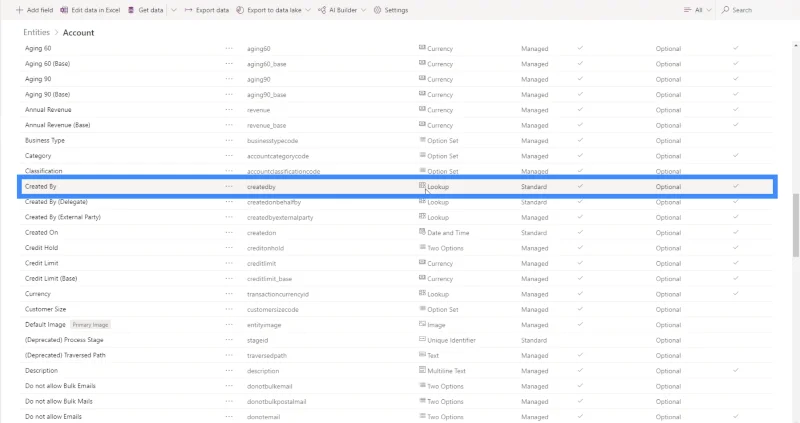Screen dimensions: 800x423
Task: Open Settings via the gear icon
Action: 377,10
